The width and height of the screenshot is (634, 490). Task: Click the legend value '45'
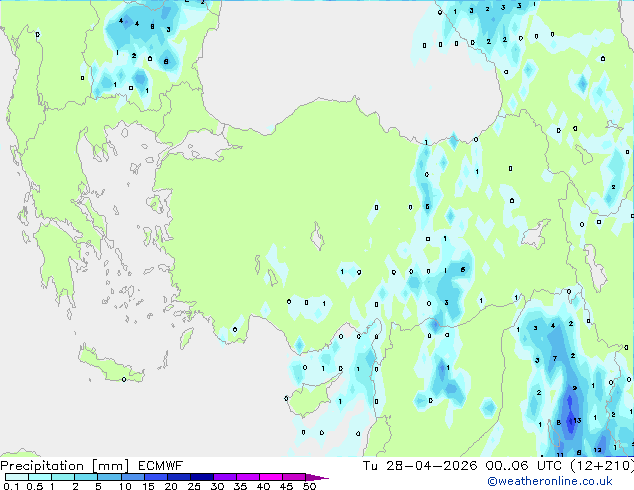286,486
